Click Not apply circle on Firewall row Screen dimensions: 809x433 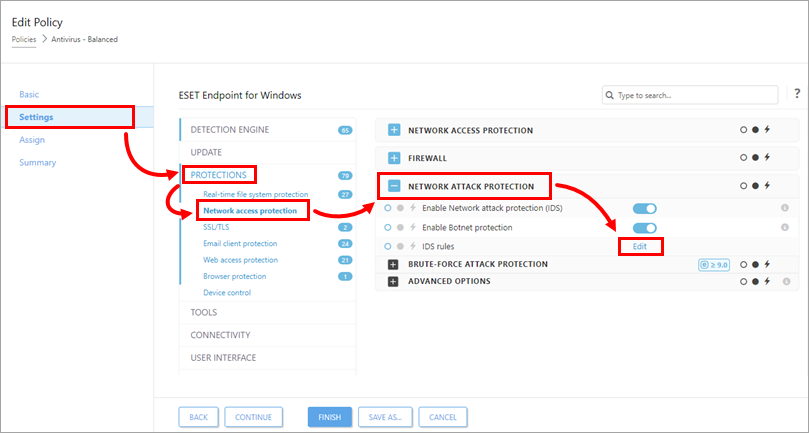(x=743, y=157)
